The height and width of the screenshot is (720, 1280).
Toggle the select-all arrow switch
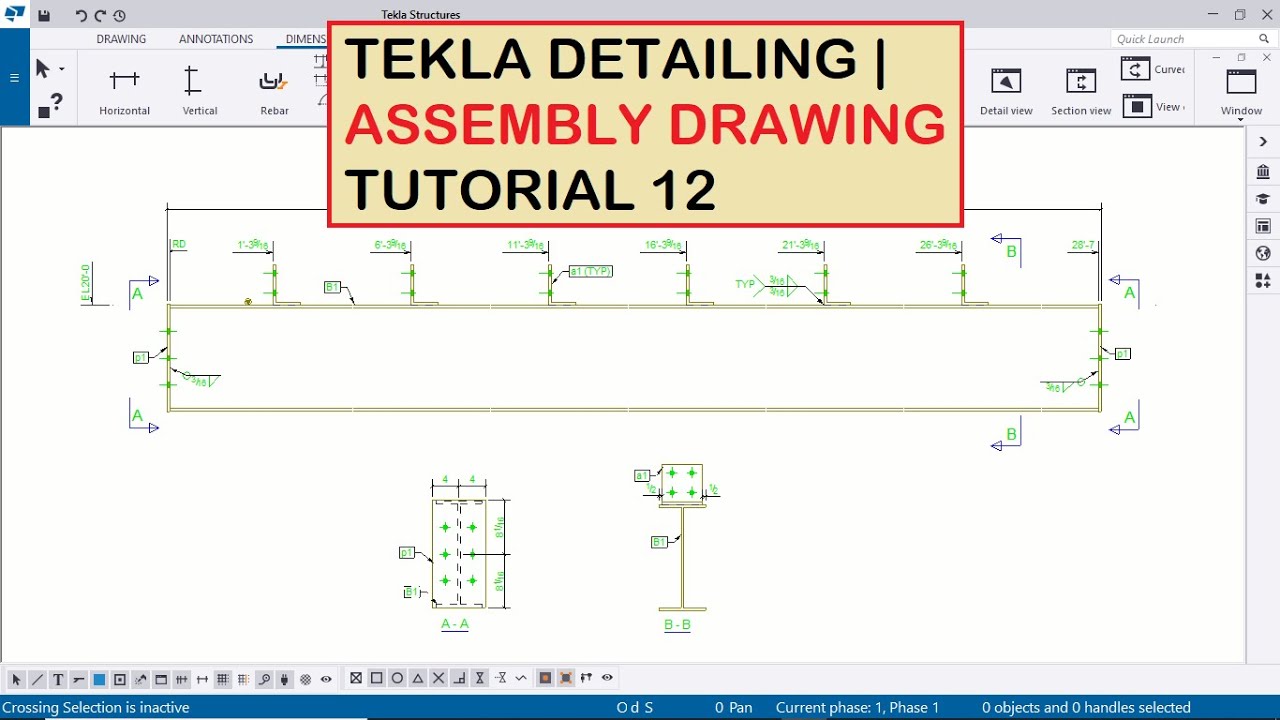(x=16, y=679)
